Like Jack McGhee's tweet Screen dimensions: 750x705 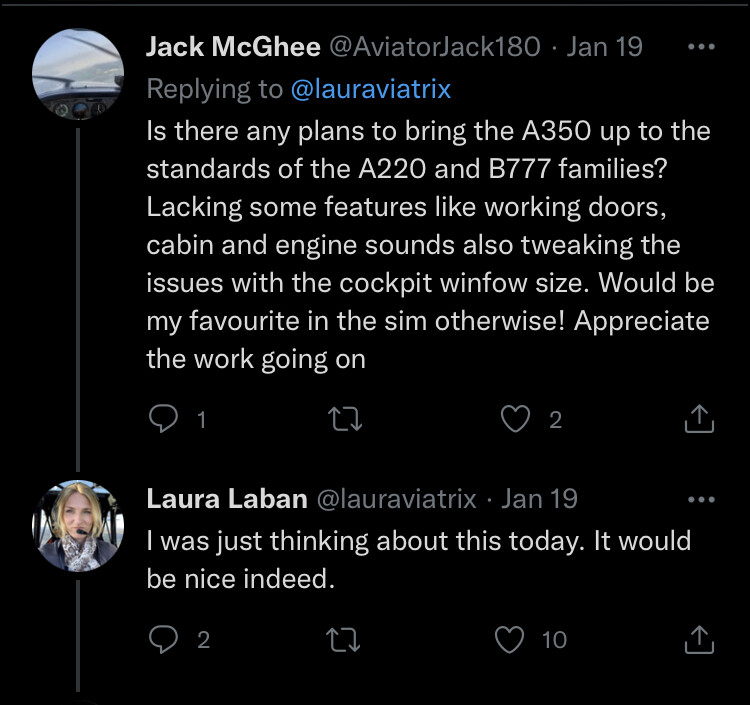pyautogui.click(x=514, y=420)
